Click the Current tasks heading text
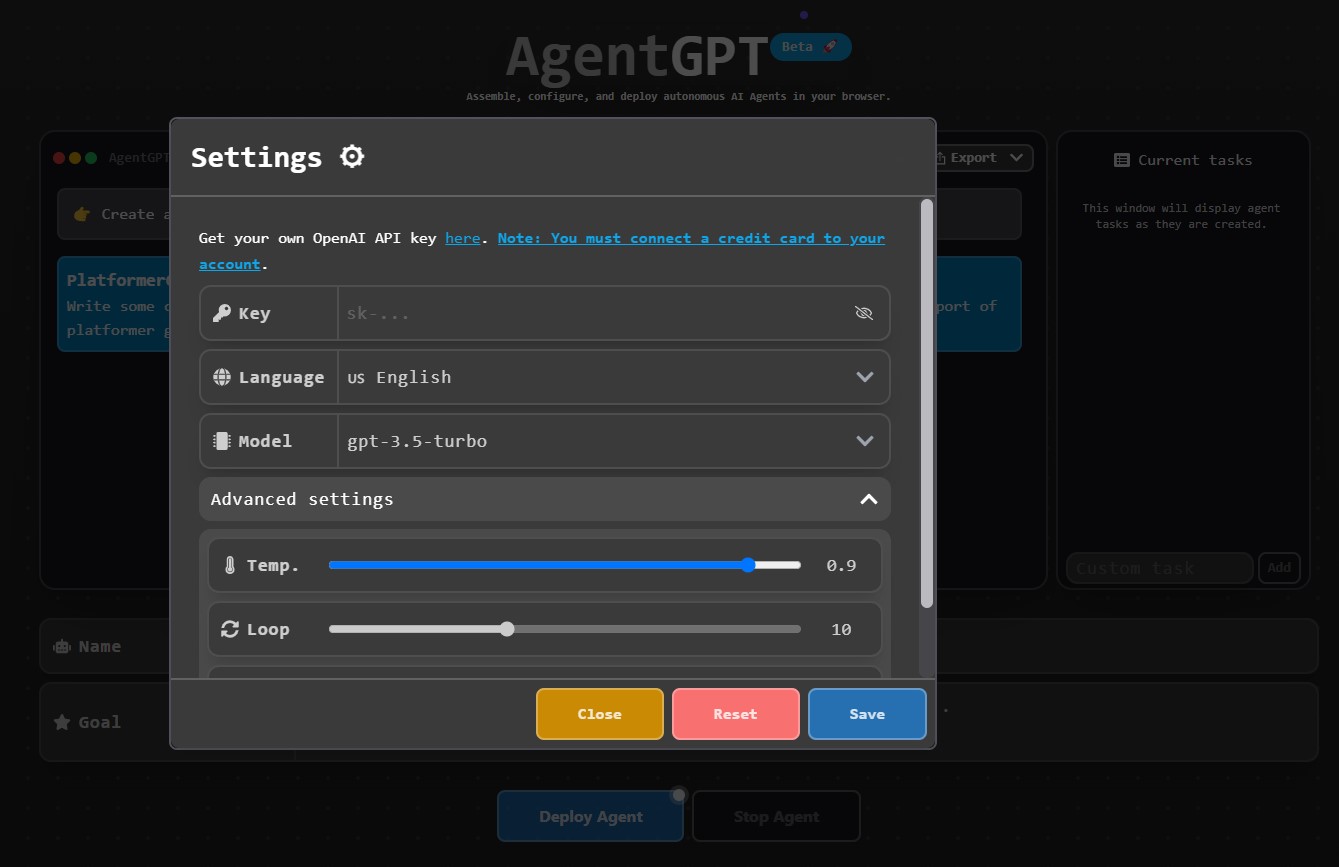The width and height of the screenshot is (1339, 867). click(x=1195, y=160)
